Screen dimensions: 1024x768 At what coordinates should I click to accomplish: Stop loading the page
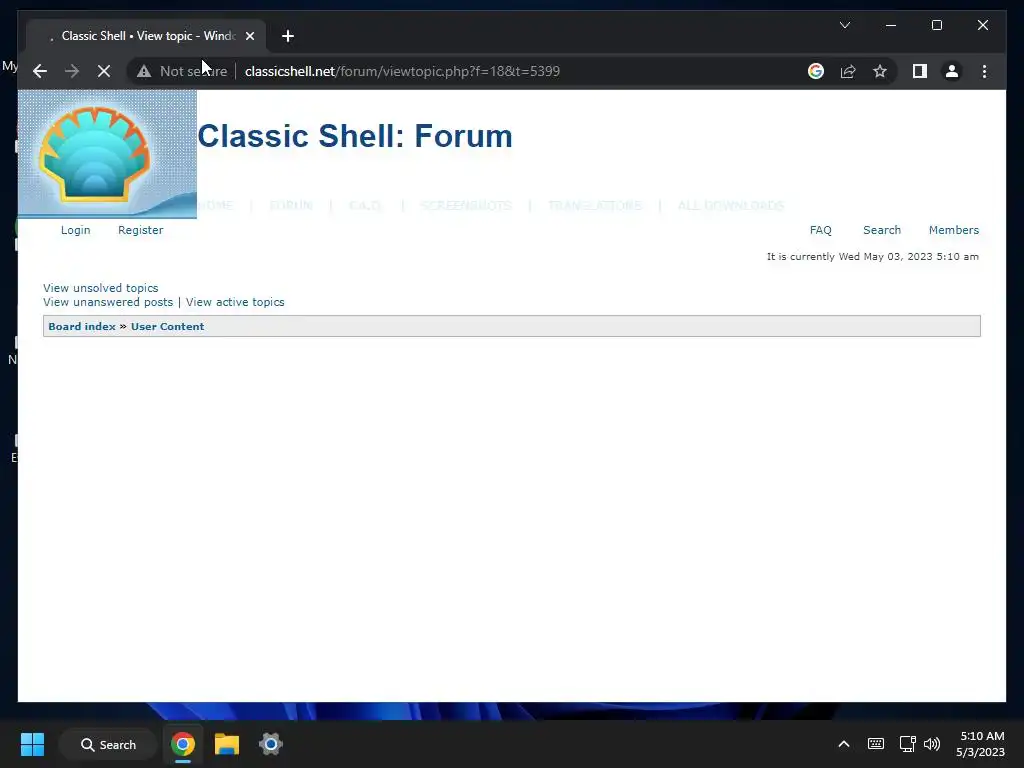[104, 71]
